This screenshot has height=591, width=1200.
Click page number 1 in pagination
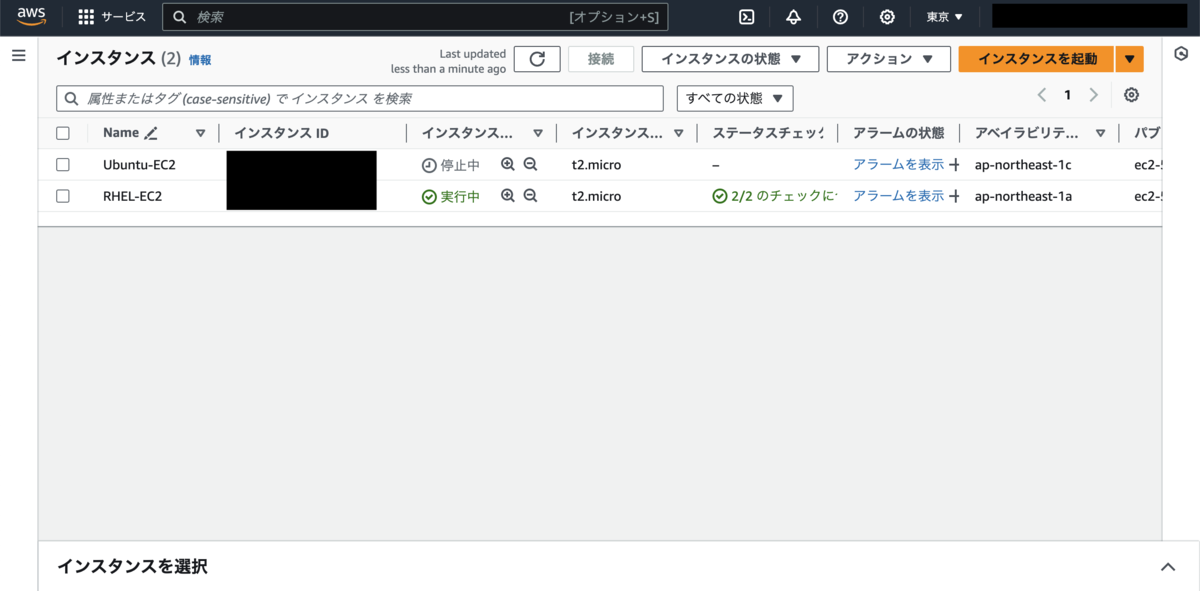point(1068,95)
